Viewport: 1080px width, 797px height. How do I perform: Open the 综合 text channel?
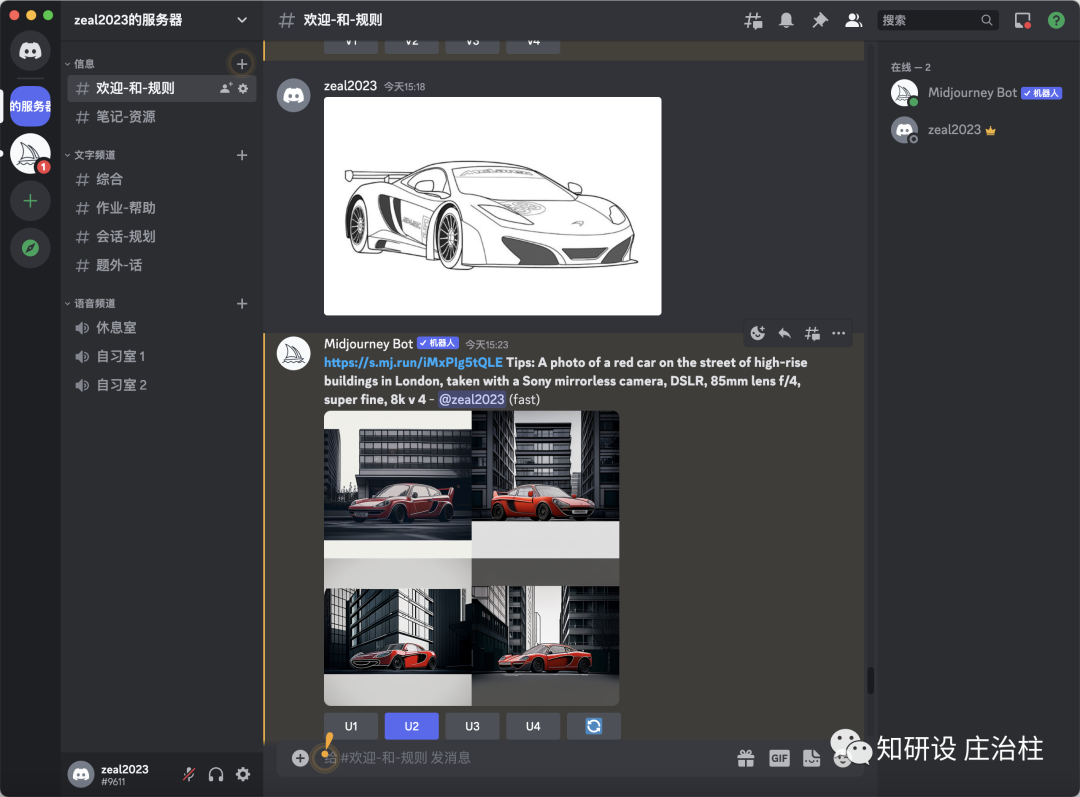(162, 180)
